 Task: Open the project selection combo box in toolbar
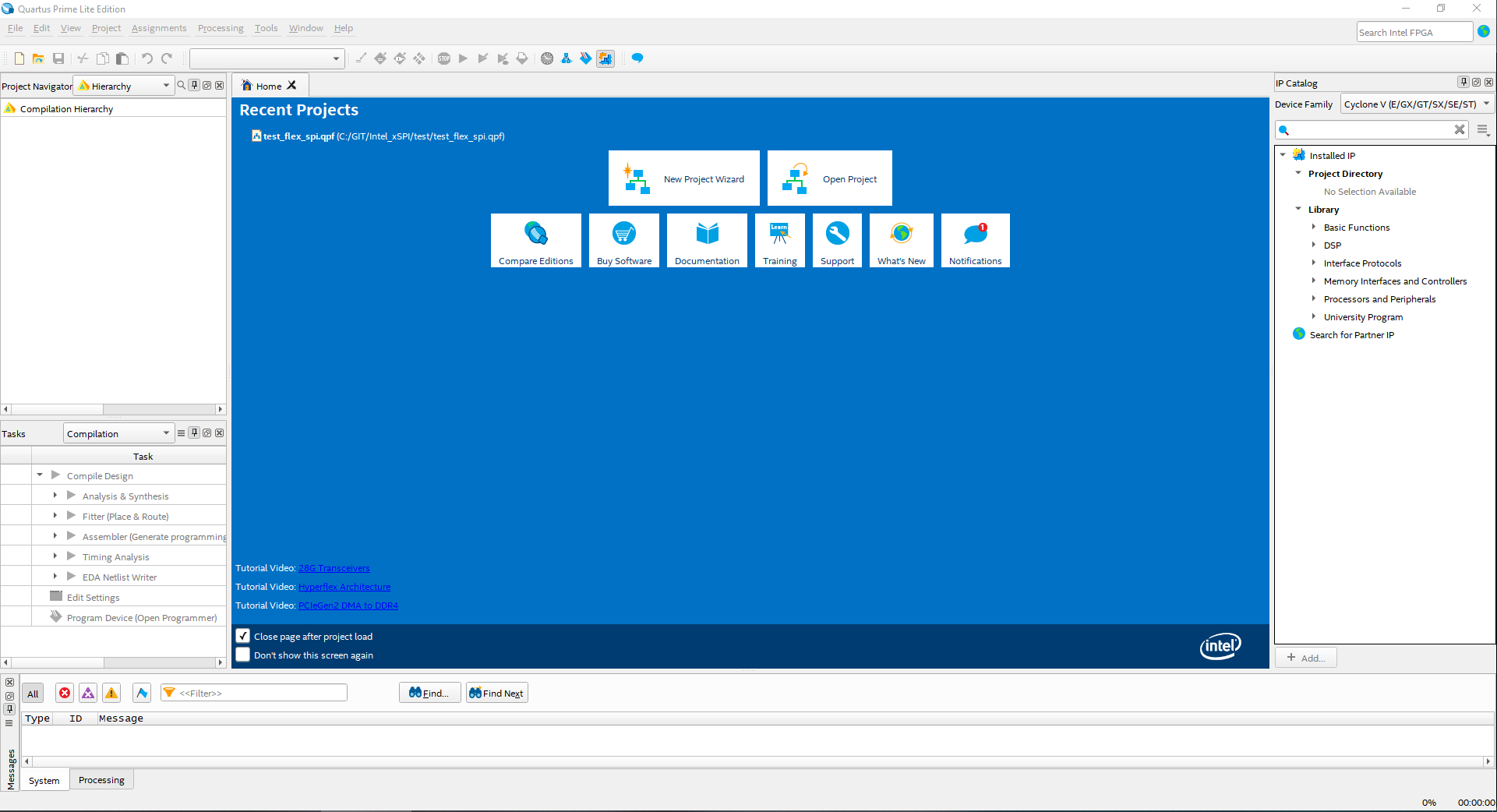267,58
